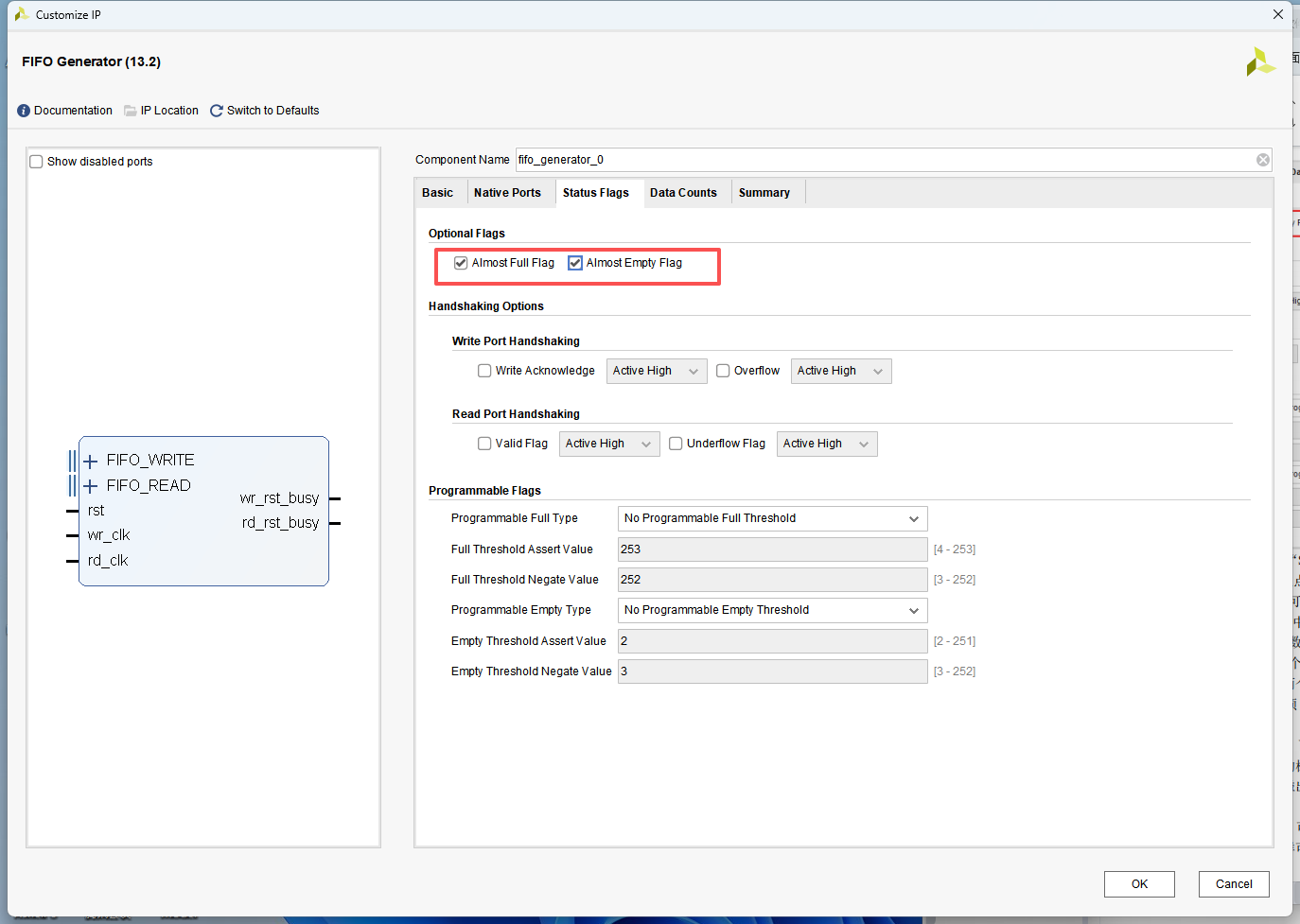
Task: Toggle Show disabled ports checkbox
Action: 36,162
